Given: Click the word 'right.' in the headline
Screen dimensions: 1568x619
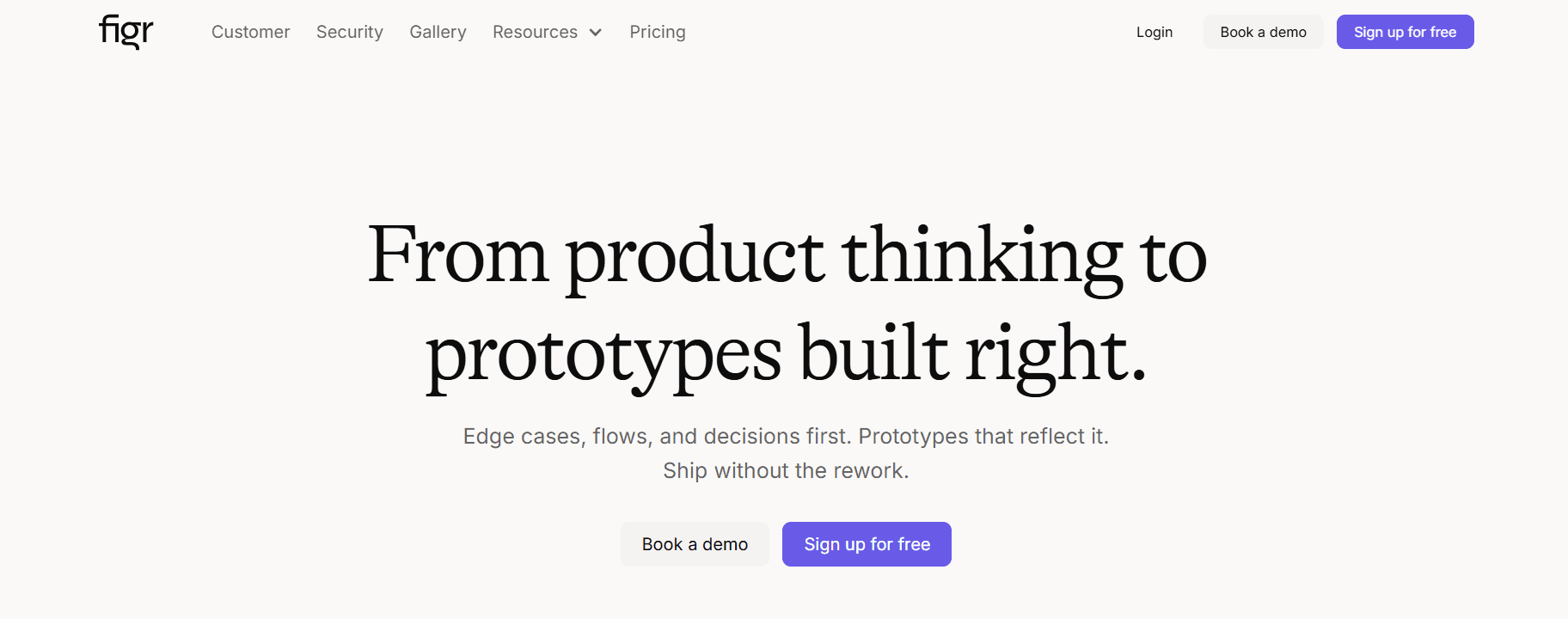Looking at the screenshot, I should [1056, 354].
